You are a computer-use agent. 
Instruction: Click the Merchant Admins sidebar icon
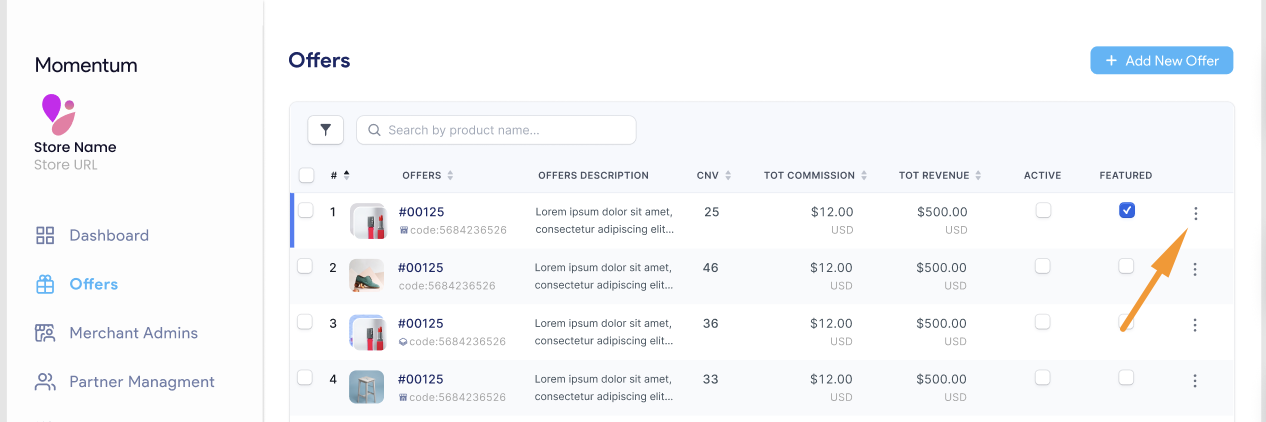(45, 333)
